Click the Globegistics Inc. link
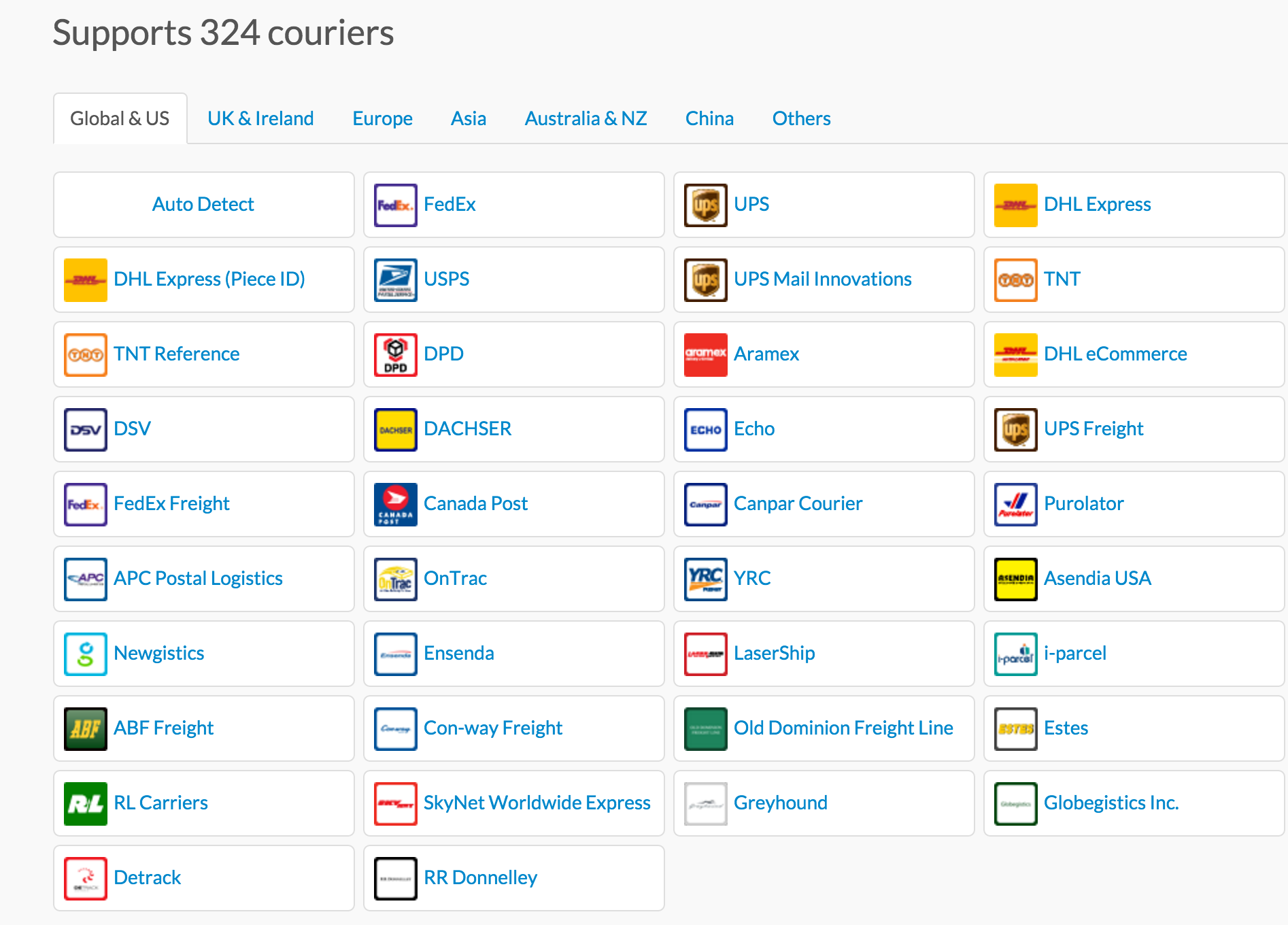The image size is (1288, 925). (x=1111, y=803)
